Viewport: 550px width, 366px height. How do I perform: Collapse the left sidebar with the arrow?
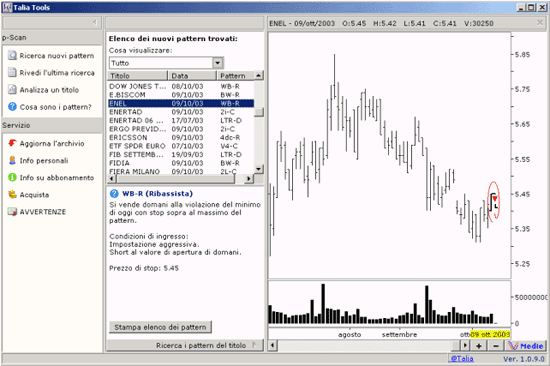tap(94, 23)
